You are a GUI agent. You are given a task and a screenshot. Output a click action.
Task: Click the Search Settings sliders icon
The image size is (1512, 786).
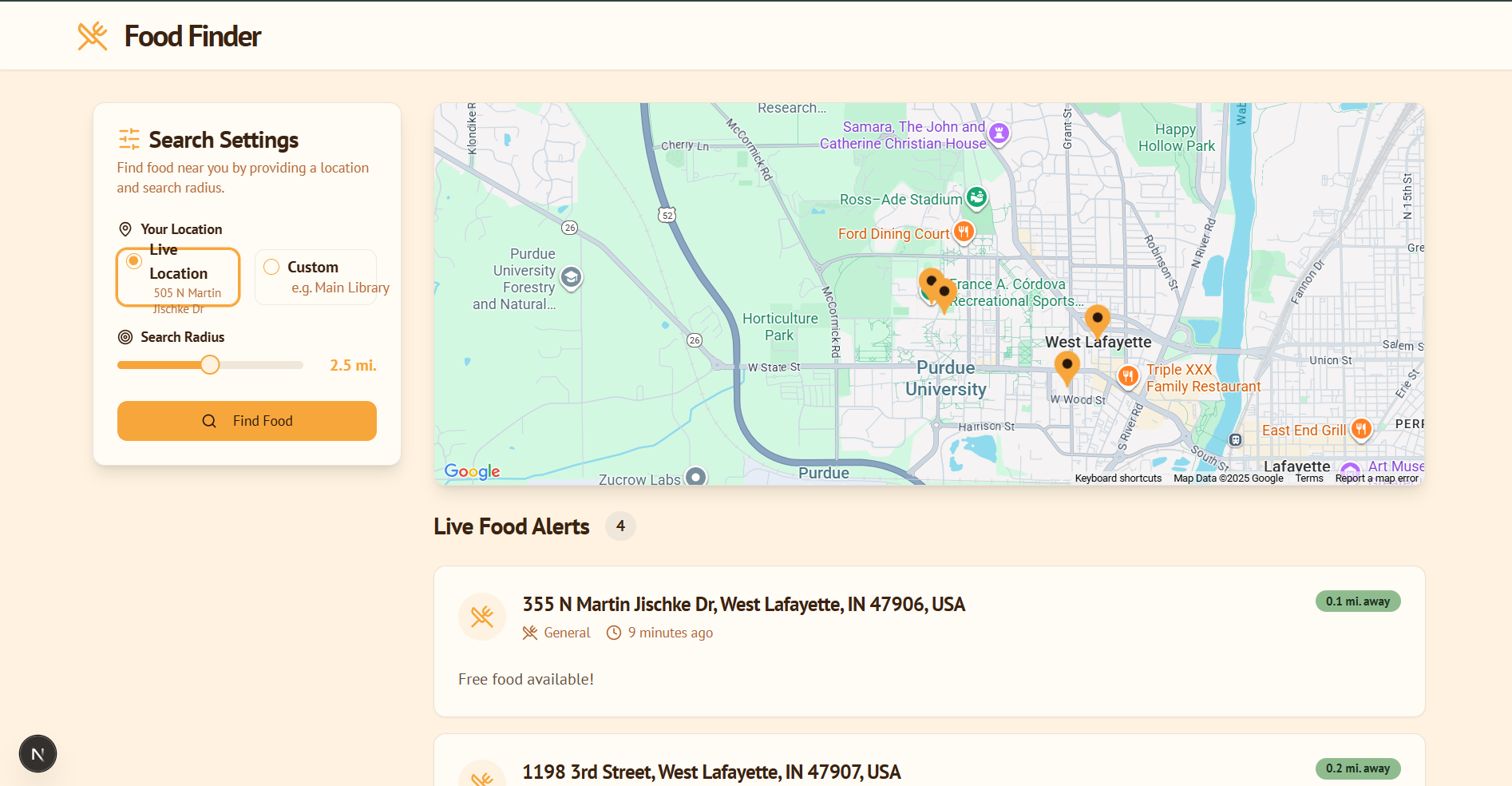point(129,139)
